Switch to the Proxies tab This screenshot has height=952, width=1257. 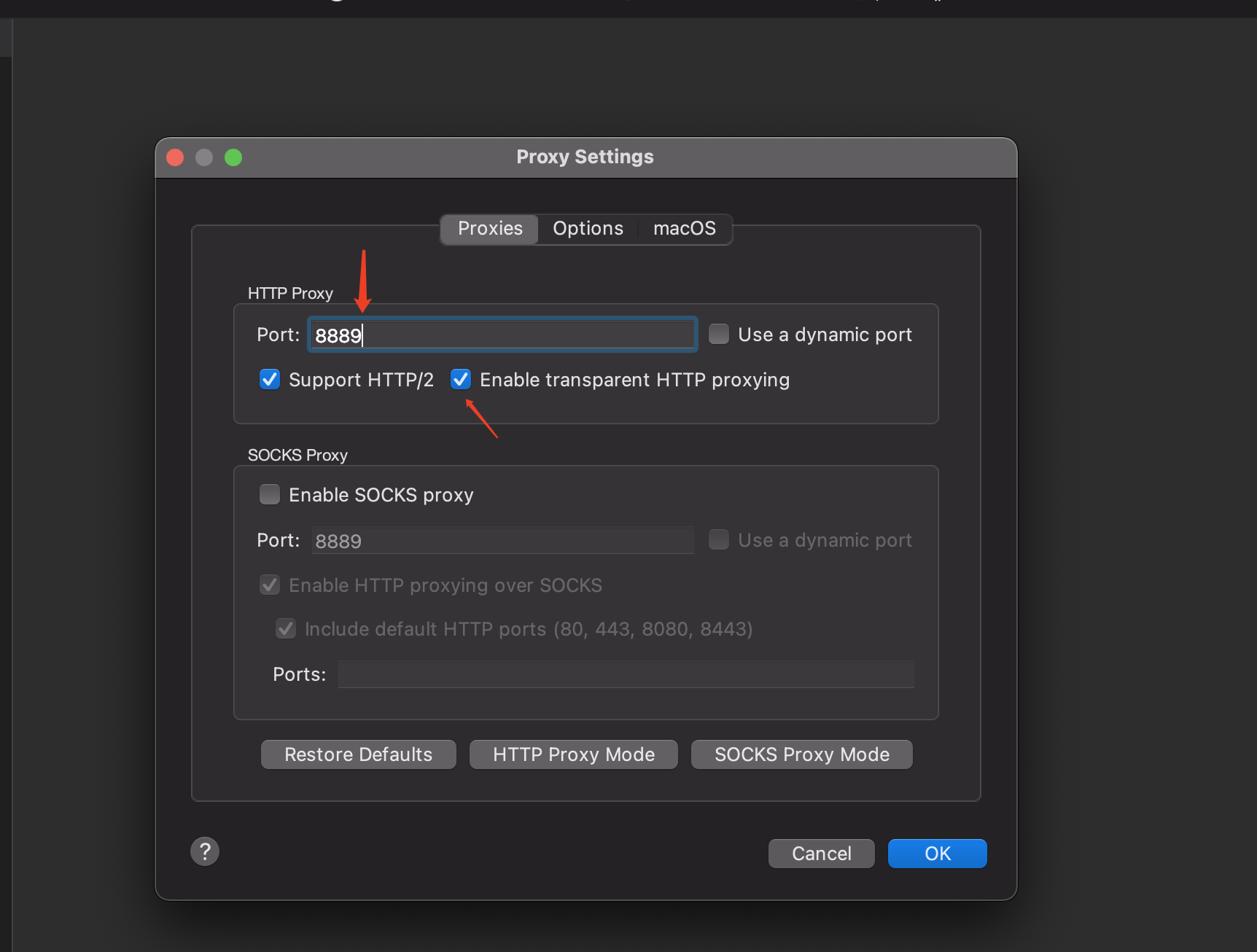tap(490, 229)
